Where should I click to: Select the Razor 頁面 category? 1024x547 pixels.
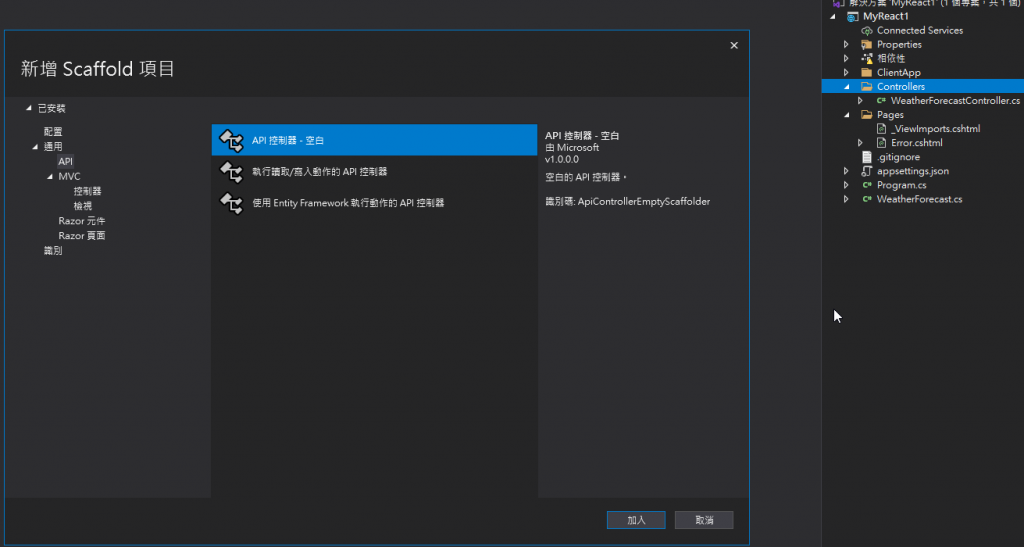tap(82, 236)
